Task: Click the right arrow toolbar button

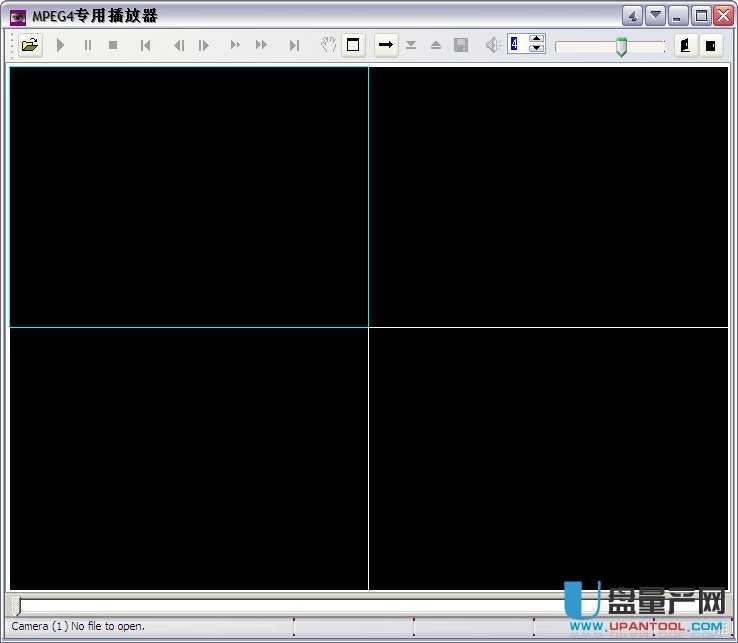Action: tap(386, 45)
